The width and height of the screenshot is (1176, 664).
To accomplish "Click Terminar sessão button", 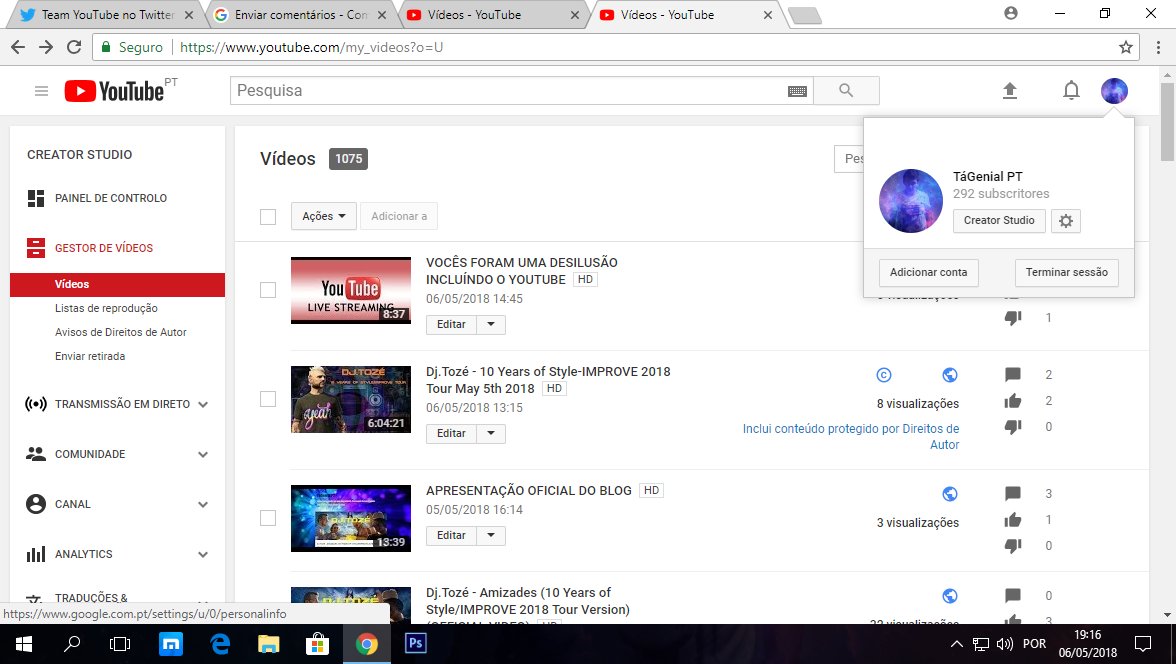I will (1066, 272).
